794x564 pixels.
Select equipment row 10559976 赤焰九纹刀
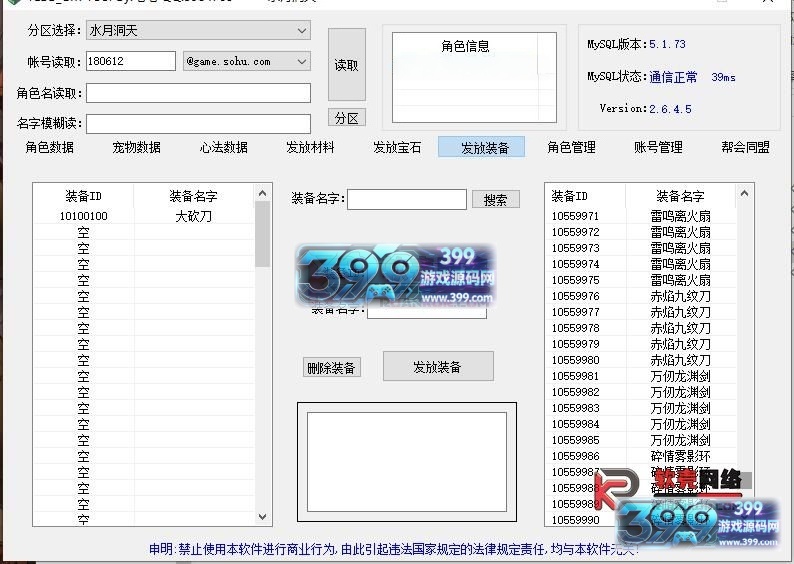tap(641, 296)
